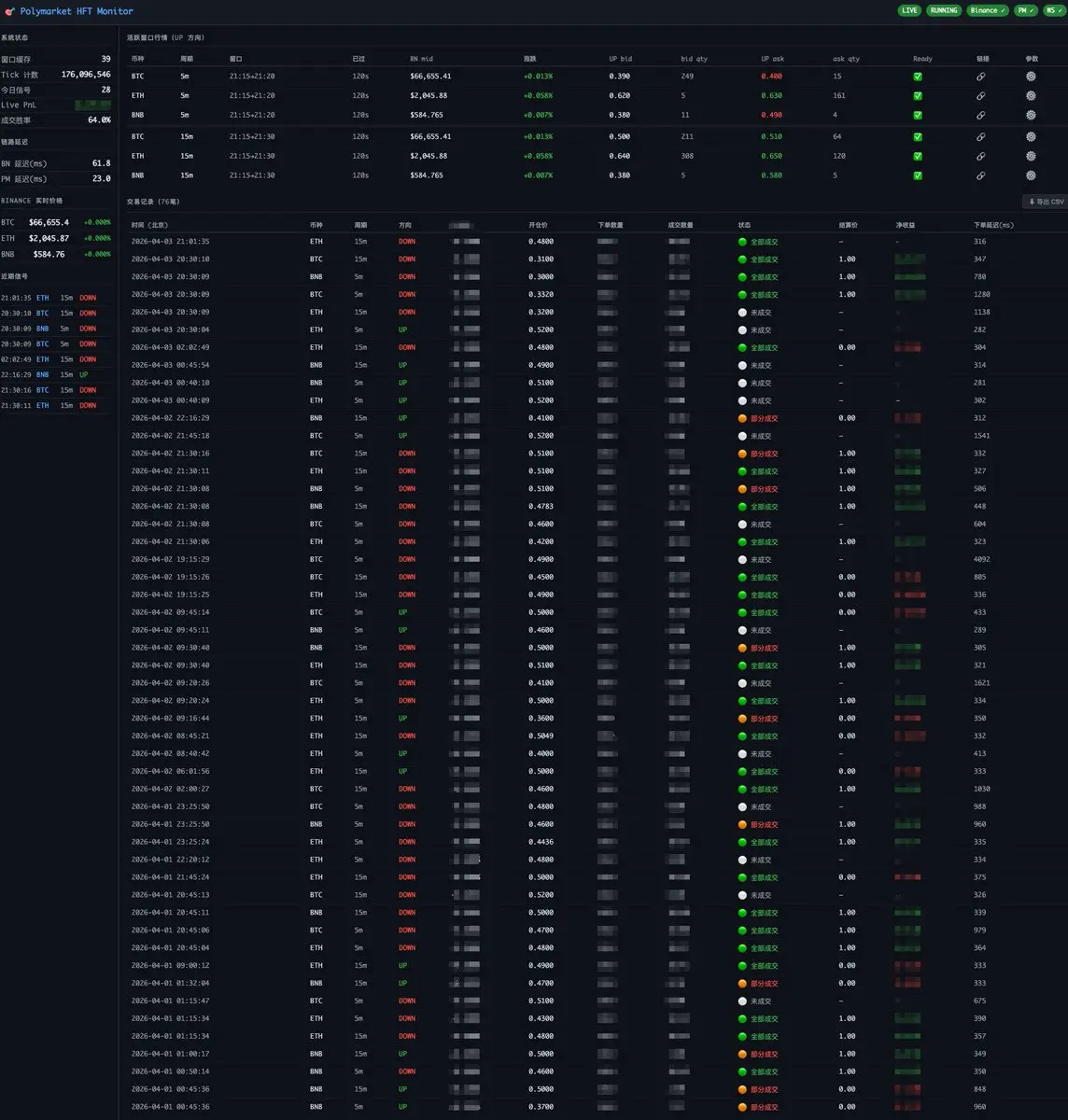Click bid qty 249 in BTC 5m row
The image size is (1068, 1120).
[687, 77]
